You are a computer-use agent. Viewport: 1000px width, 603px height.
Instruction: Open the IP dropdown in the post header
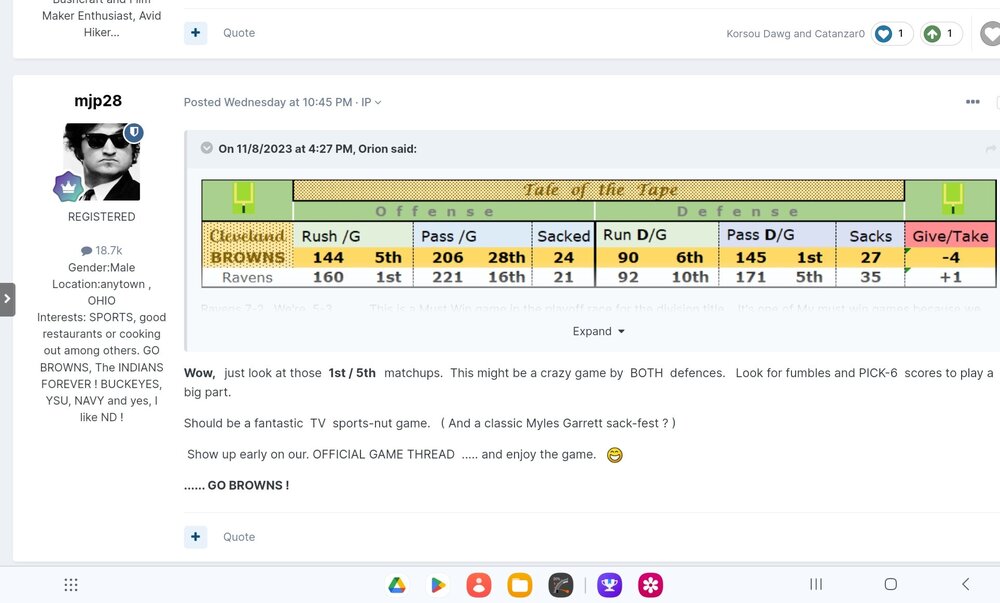click(371, 102)
